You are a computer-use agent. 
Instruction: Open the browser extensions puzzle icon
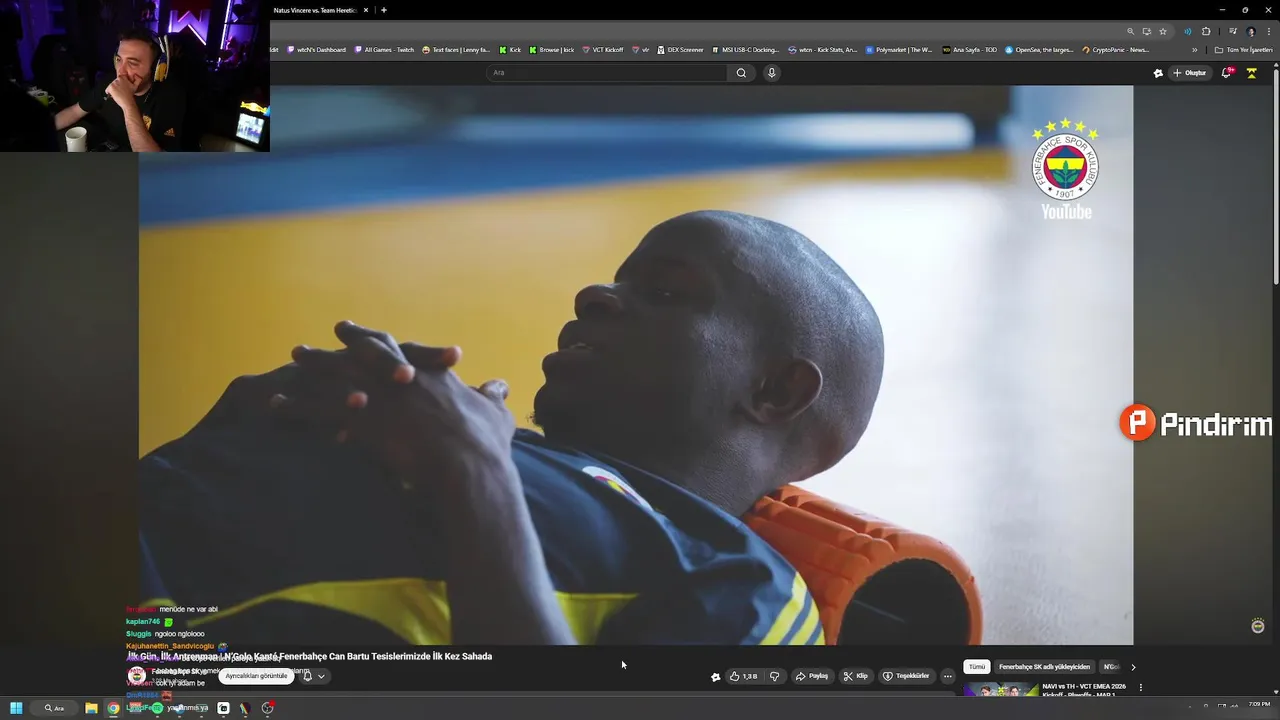pos(1206,31)
